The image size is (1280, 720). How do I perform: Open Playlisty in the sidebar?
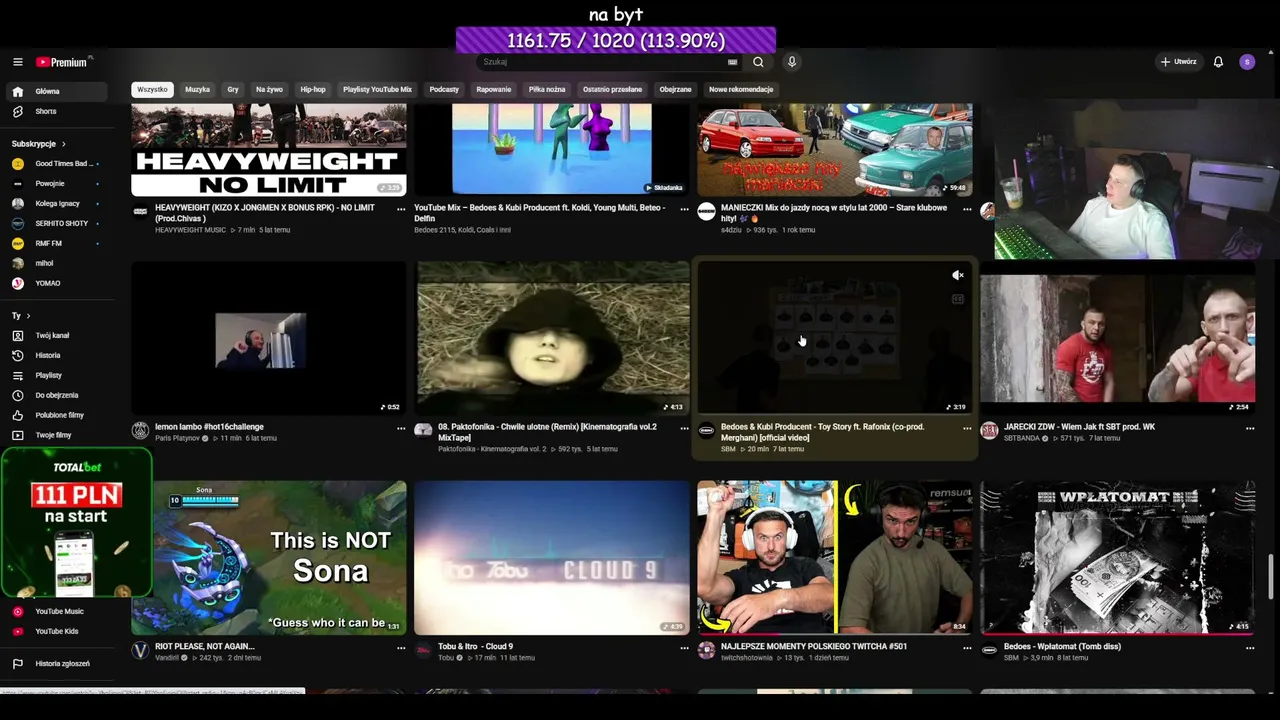(55, 375)
